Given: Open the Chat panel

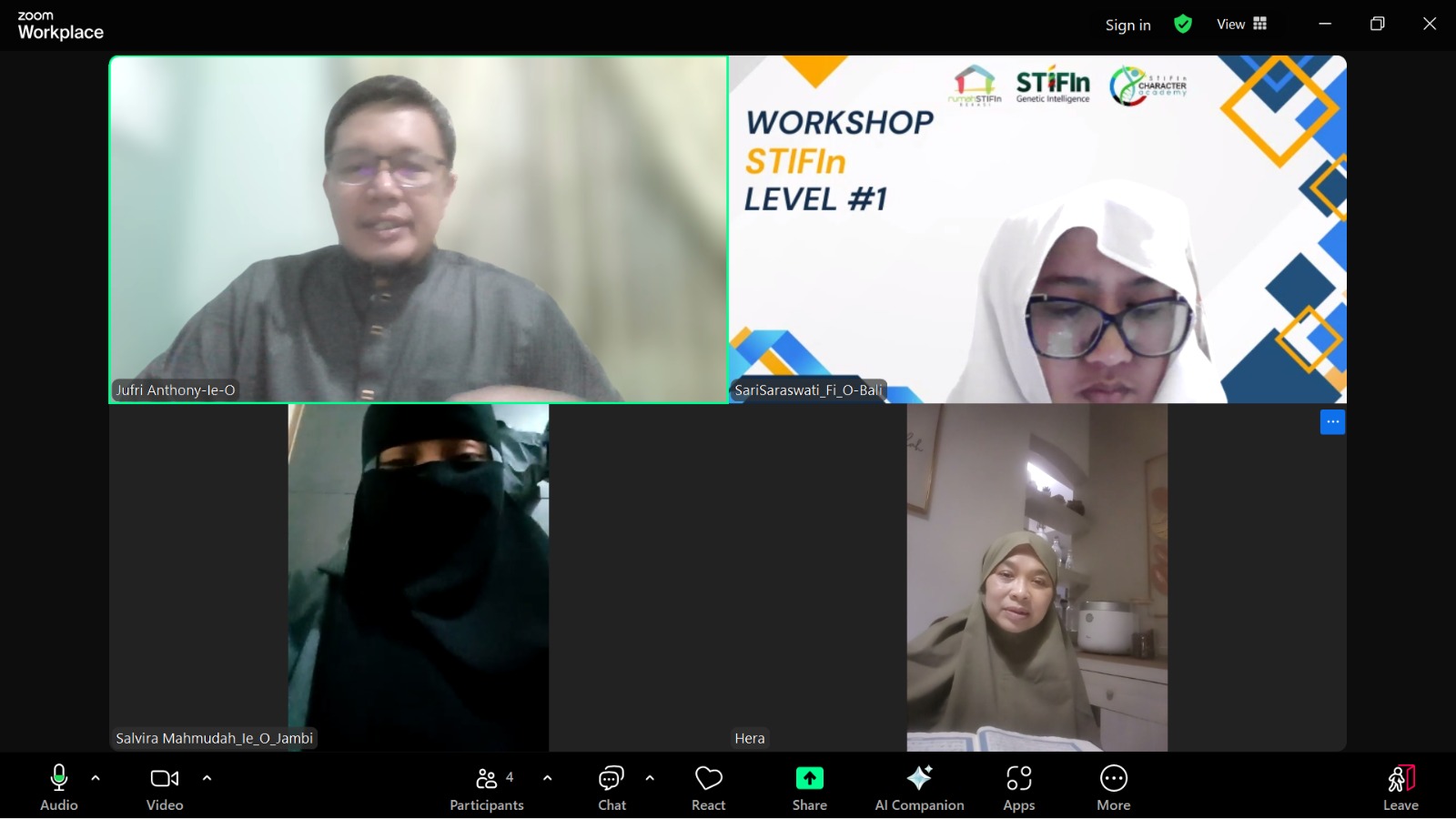Looking at the screenshot, I should click(612, 788).
